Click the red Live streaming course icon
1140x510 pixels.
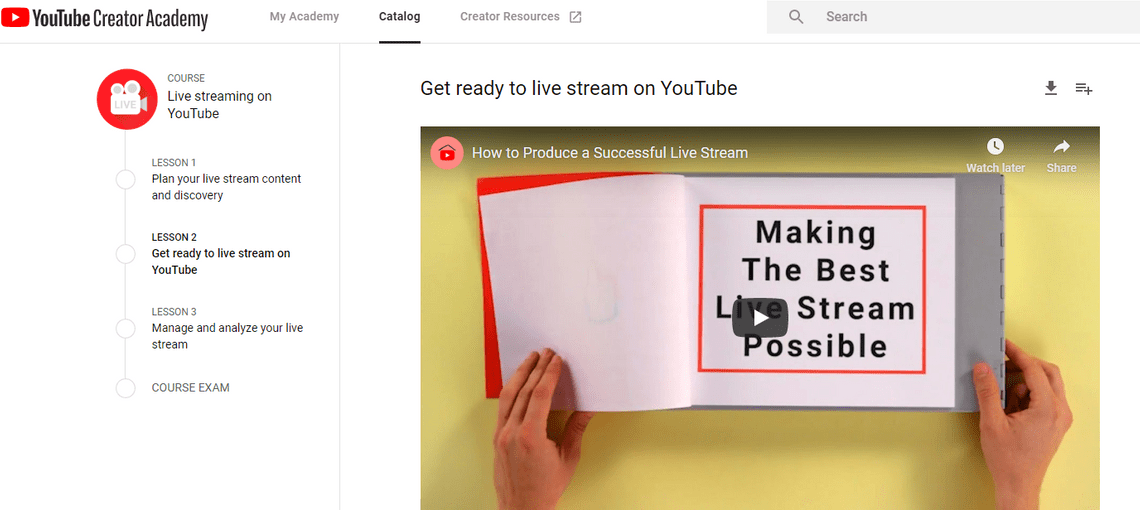127,100
